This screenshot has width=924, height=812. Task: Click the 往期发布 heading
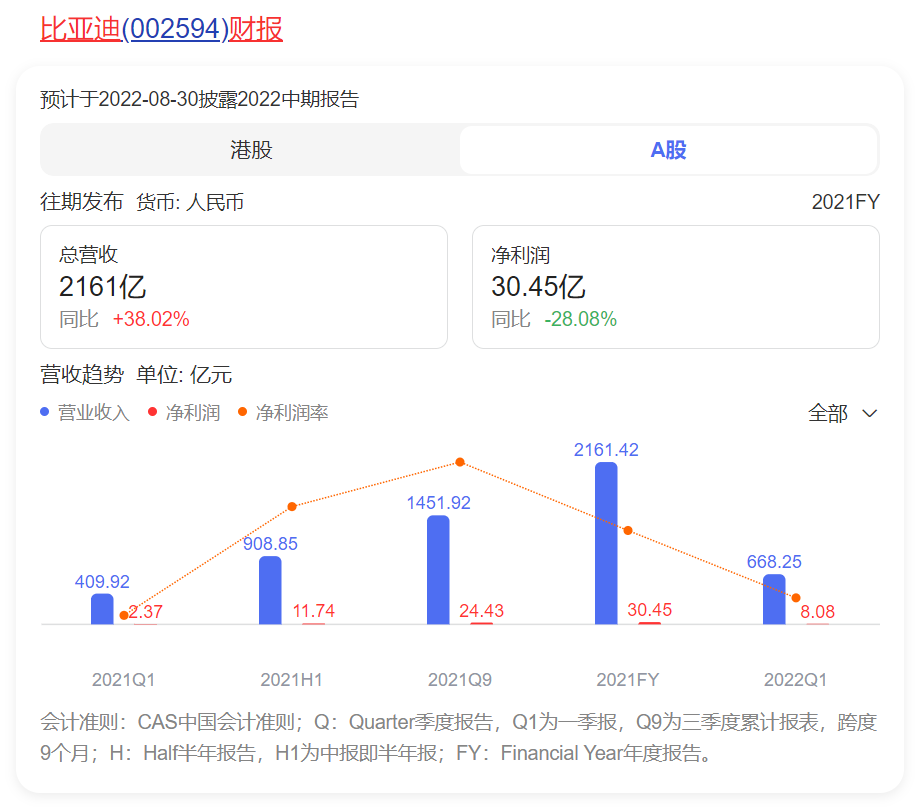(x=81, y=202)
